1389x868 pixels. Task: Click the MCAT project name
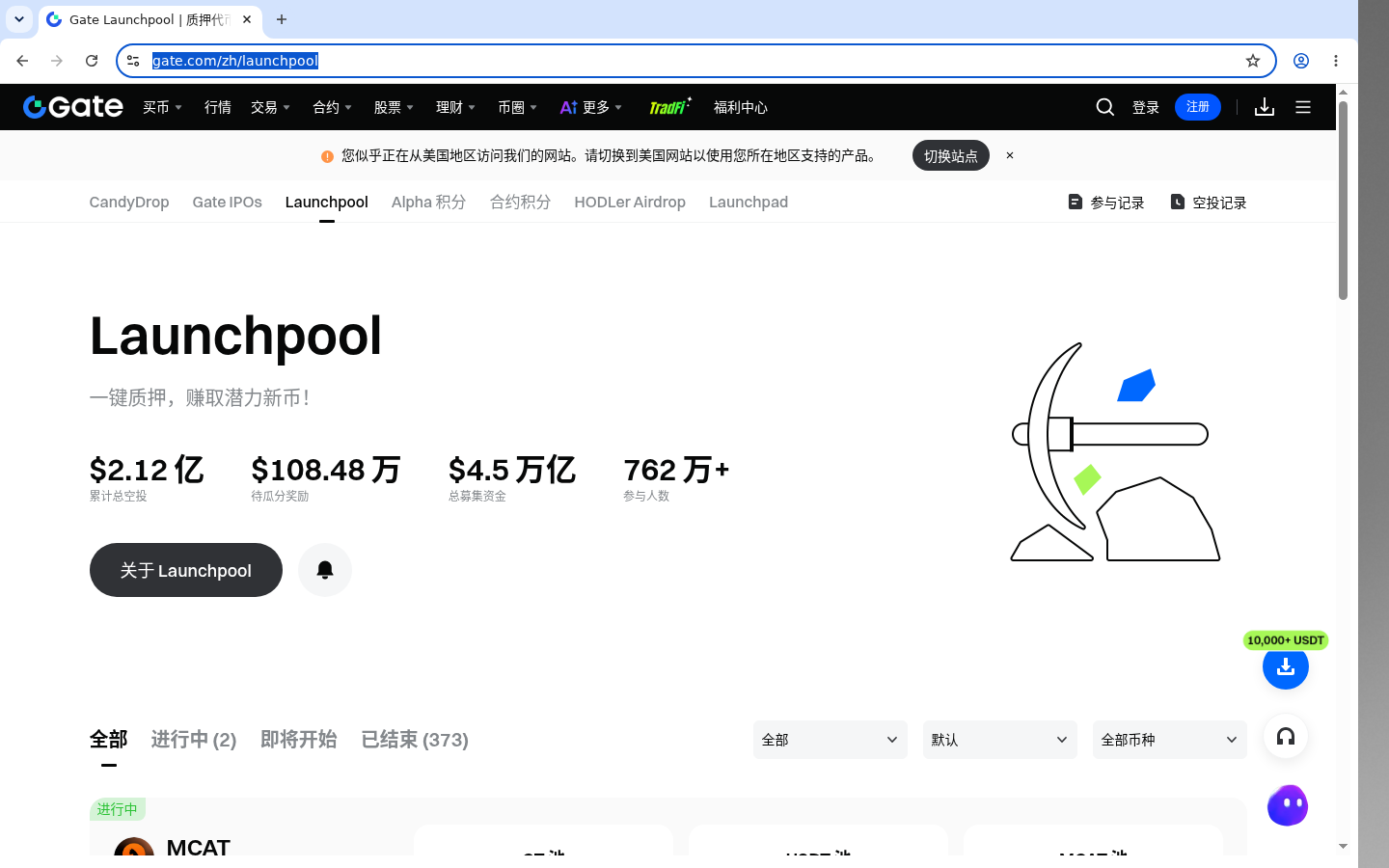(199, 848)
